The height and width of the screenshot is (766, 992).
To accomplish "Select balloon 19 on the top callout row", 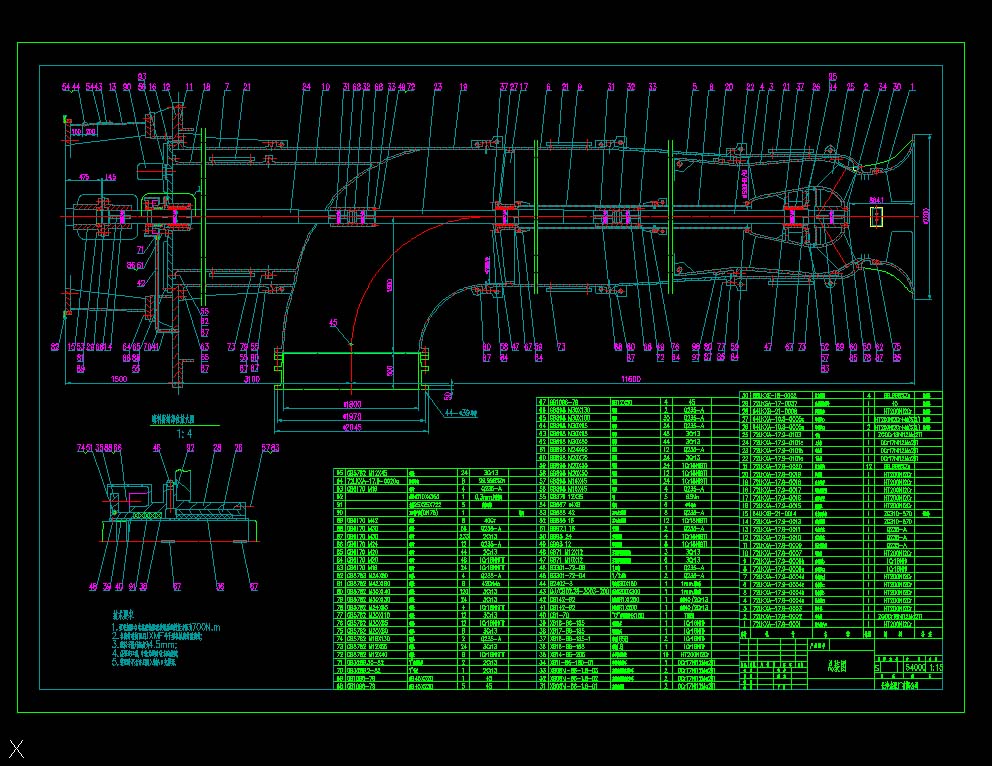I will [463, 87].
